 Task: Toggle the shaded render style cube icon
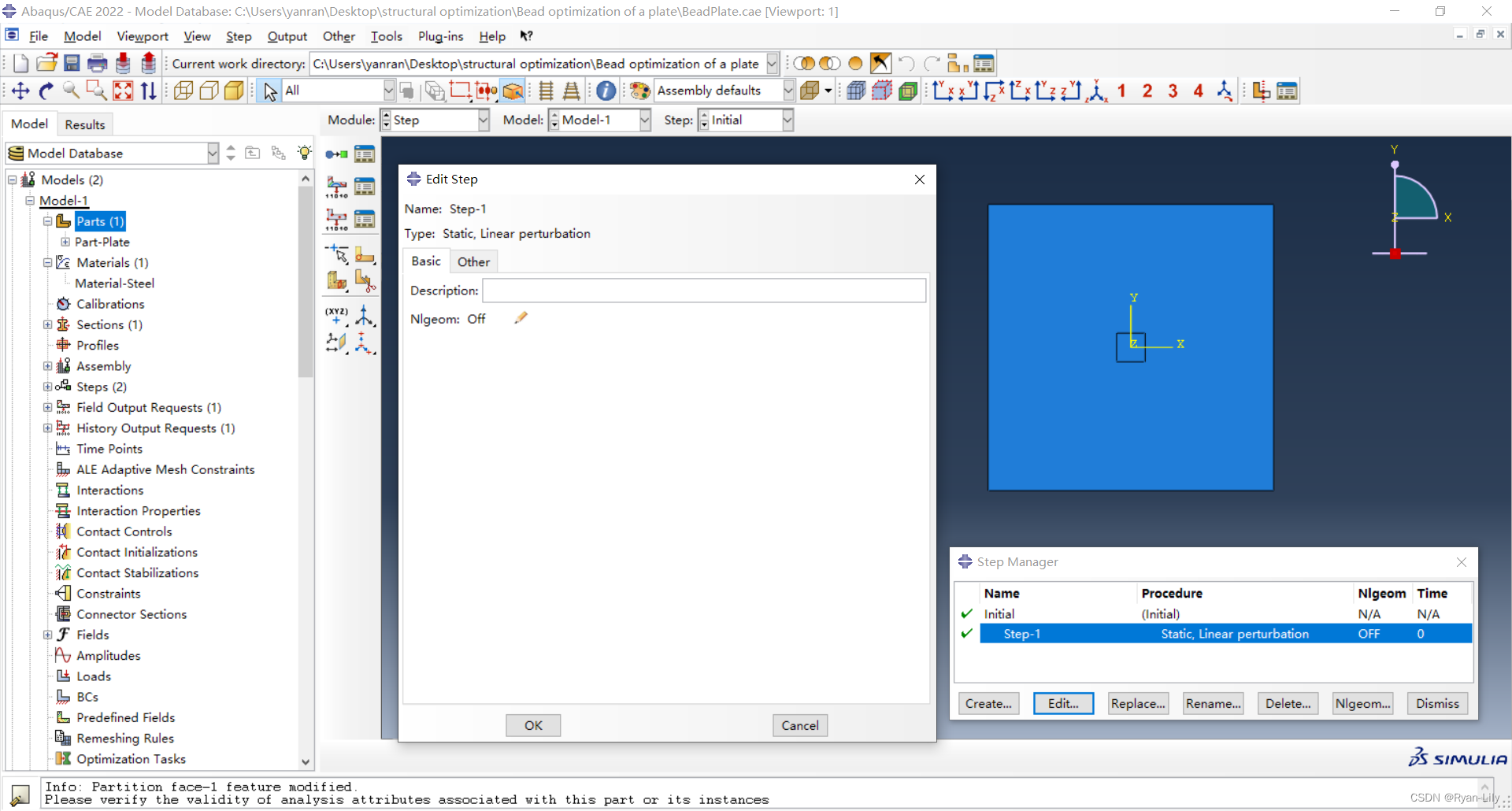click(234, 91)
